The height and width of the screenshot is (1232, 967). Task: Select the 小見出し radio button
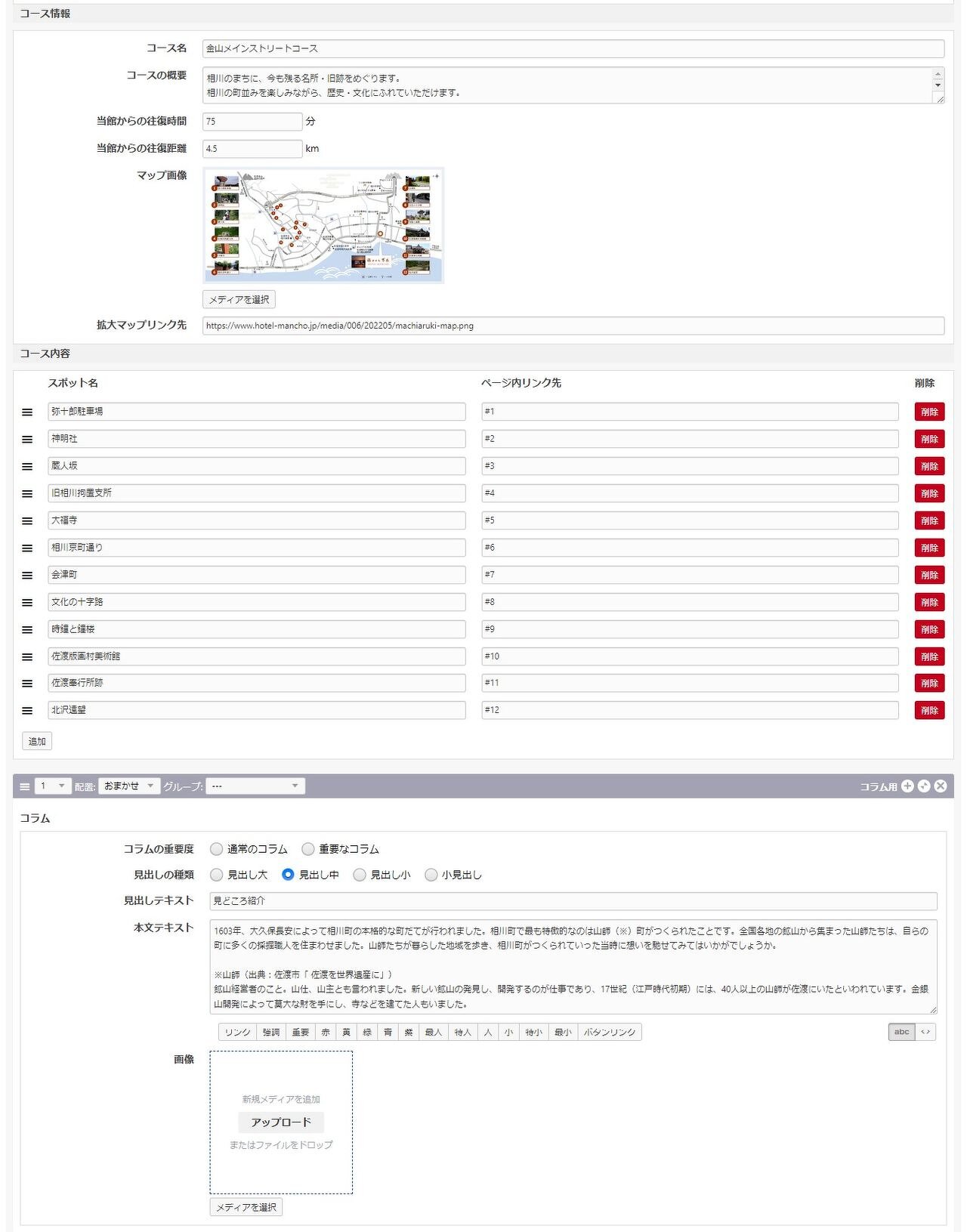point(431,875)
